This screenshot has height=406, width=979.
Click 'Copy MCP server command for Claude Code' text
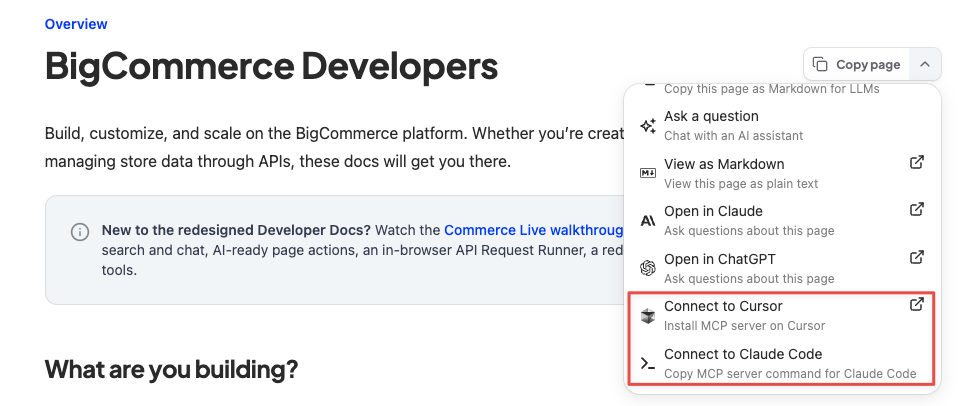[x=790, y=374]
